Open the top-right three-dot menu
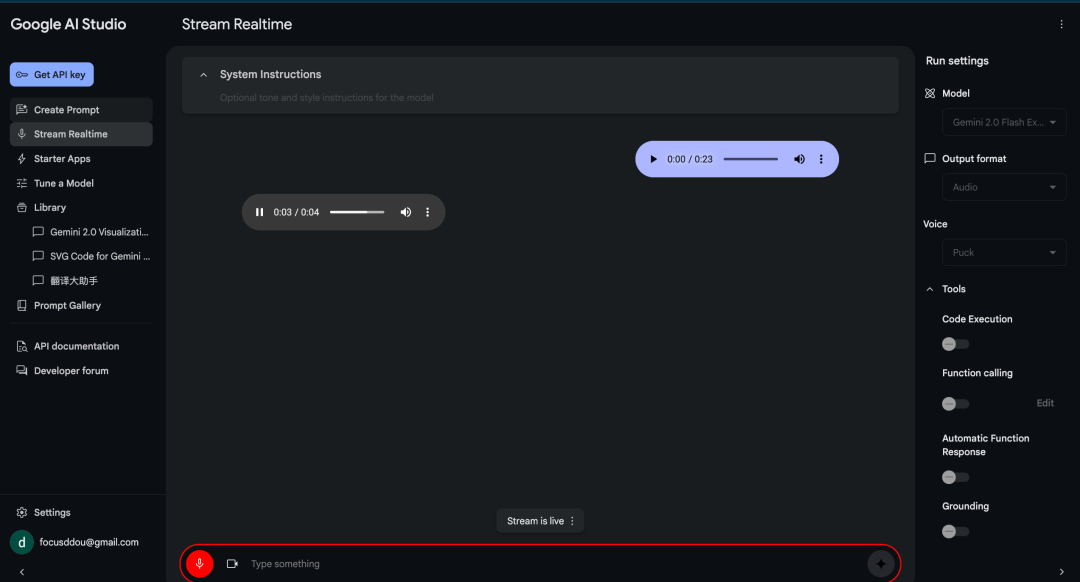 click(x=1061, y=24)
